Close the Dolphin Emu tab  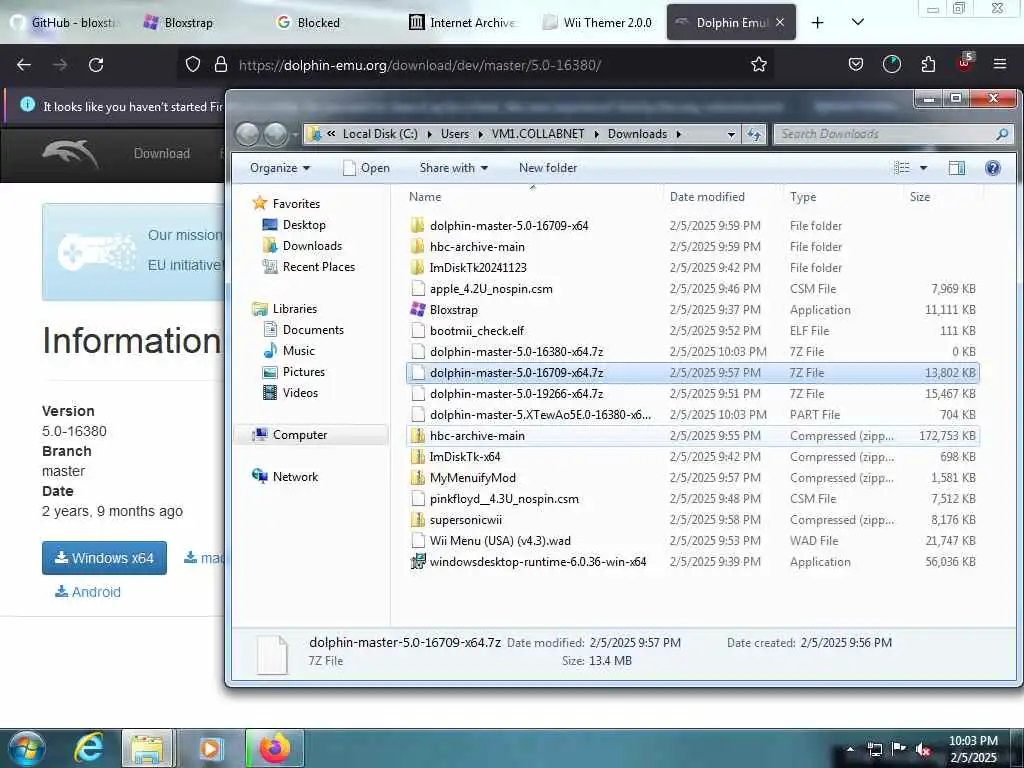point(780,23)
